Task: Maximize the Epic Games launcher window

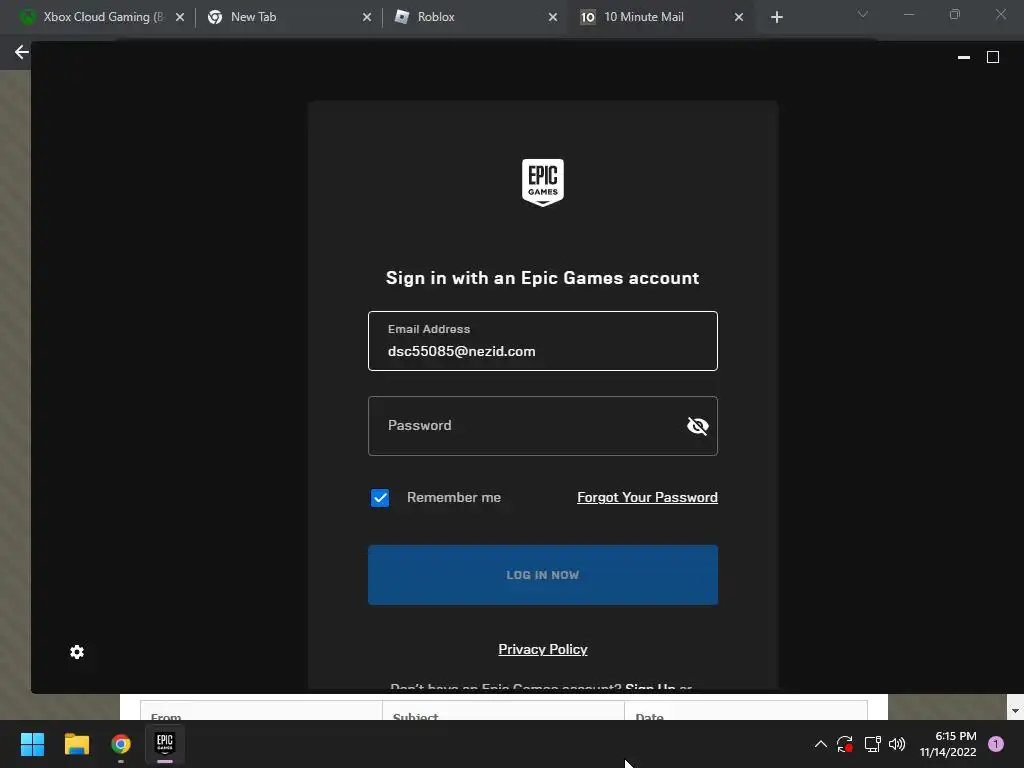Action: [x=993, y=57]
